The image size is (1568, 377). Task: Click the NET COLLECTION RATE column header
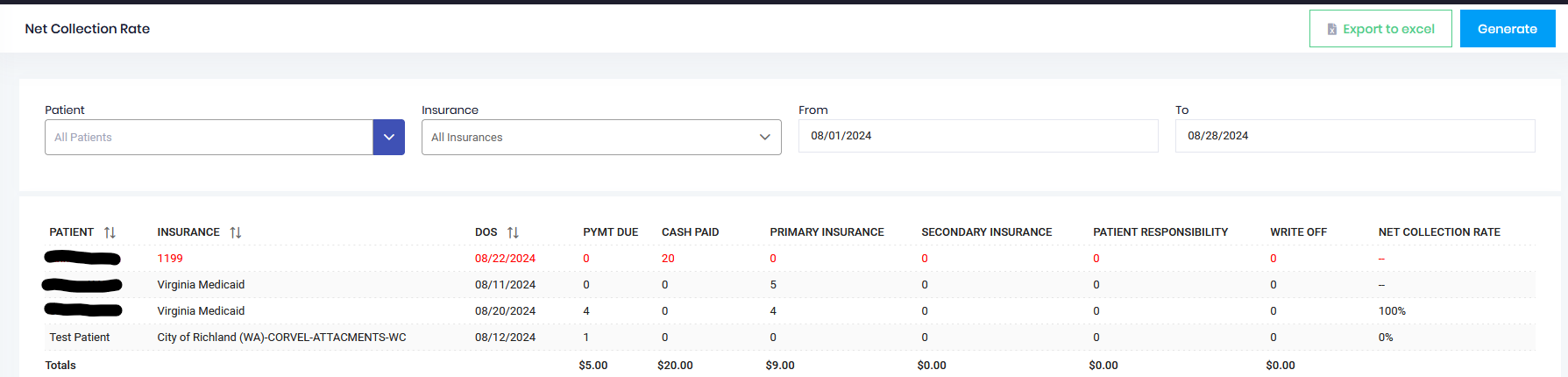coord(1438,232)
